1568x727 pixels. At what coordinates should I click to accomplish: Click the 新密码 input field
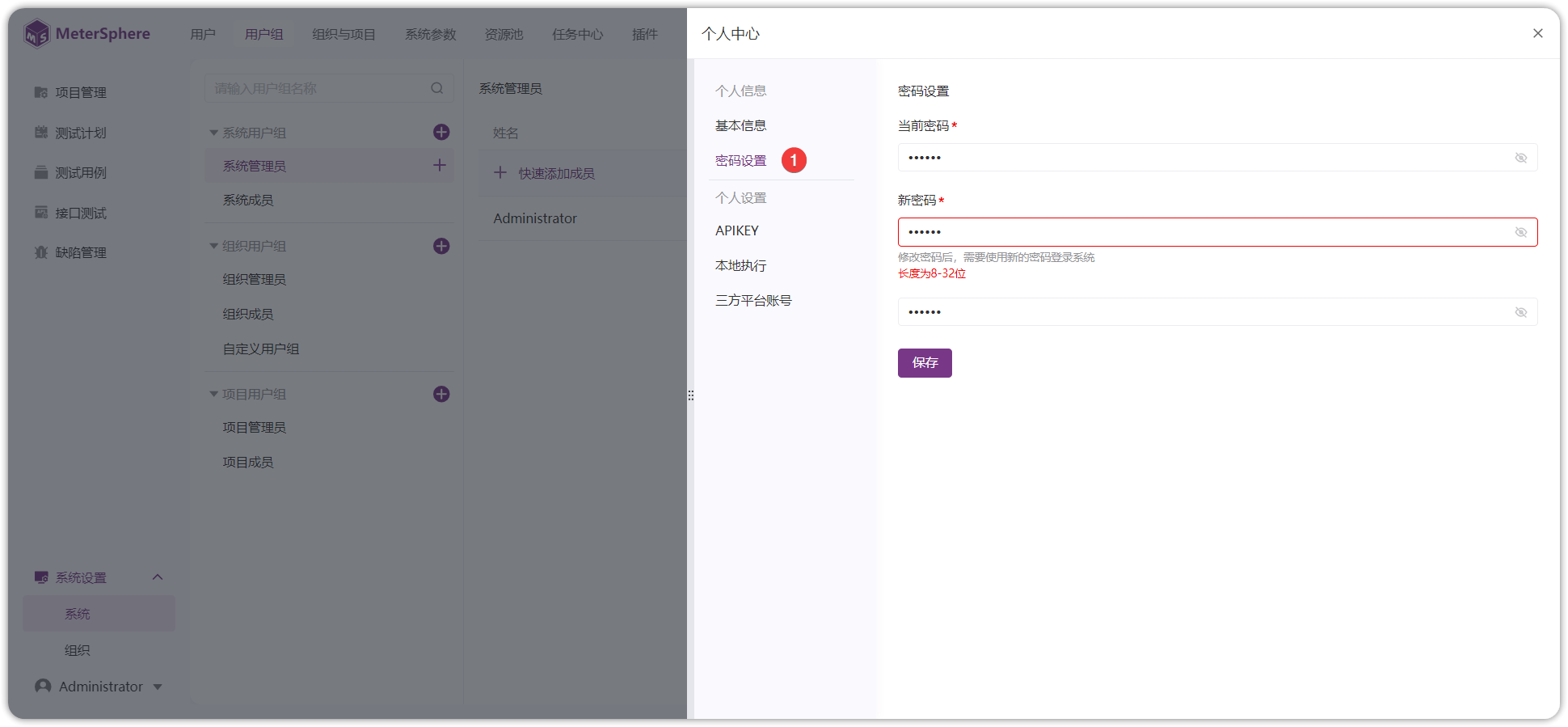pos(1217,232)
